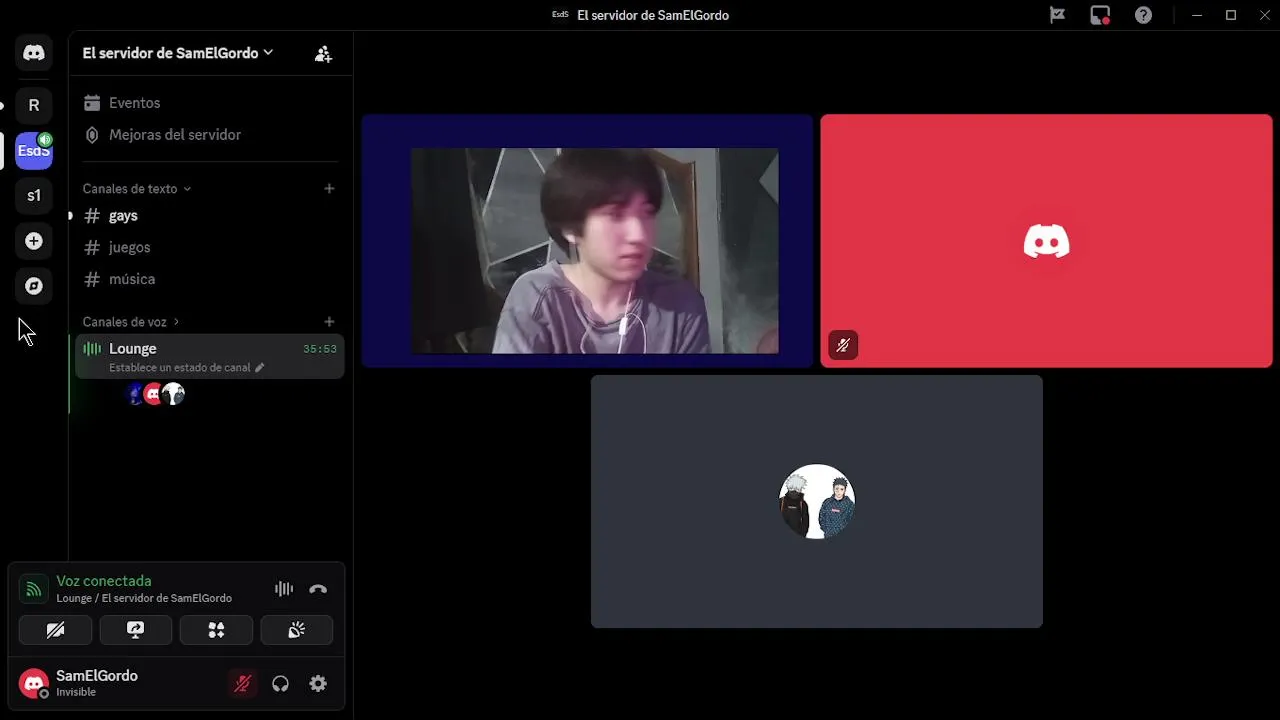Collapse Canales de texto category
1280x720 pixels.
[137, 188]
